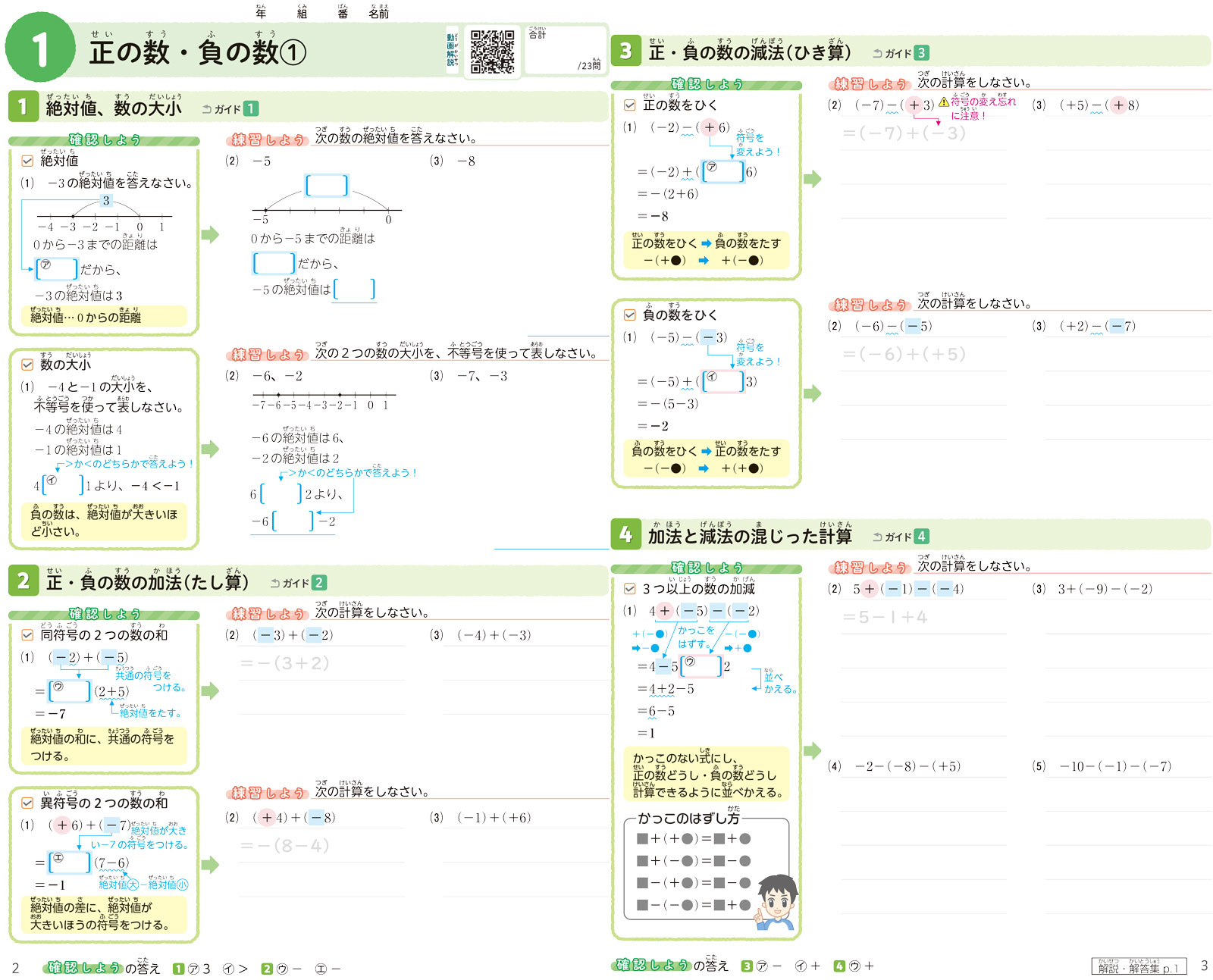Click the green section 1 circle badge

pos(40,47)
